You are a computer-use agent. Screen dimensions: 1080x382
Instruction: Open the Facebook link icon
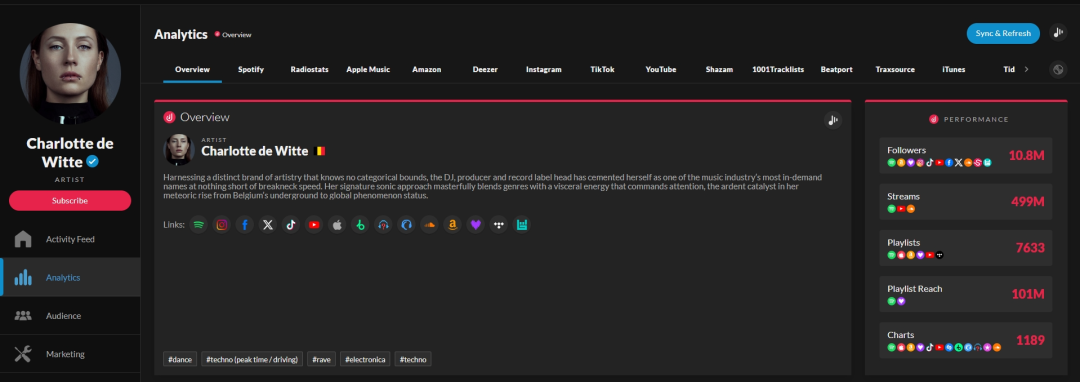tap(245, 224)
